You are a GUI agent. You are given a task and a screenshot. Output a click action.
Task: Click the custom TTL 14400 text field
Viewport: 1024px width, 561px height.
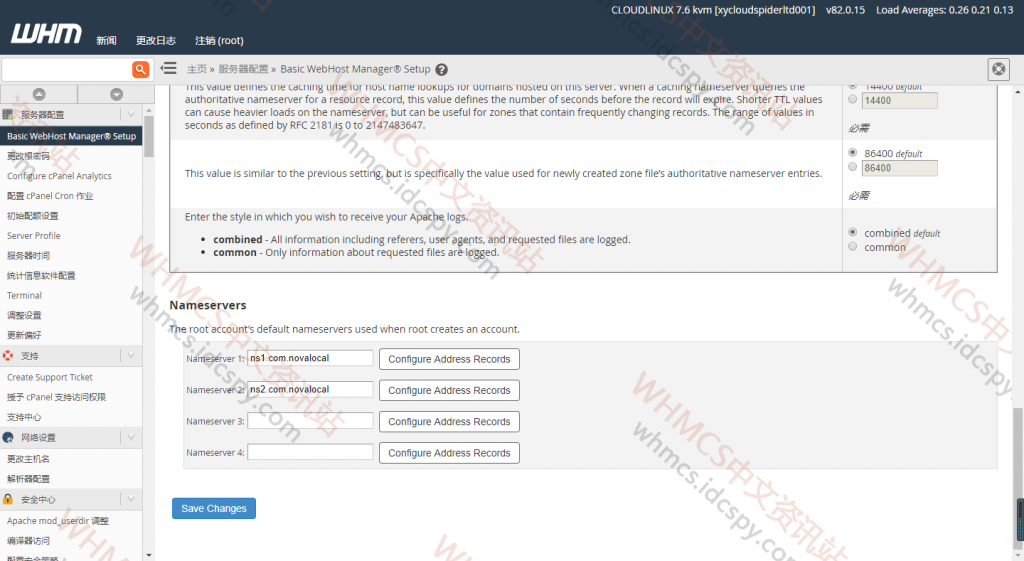point(899,101)
